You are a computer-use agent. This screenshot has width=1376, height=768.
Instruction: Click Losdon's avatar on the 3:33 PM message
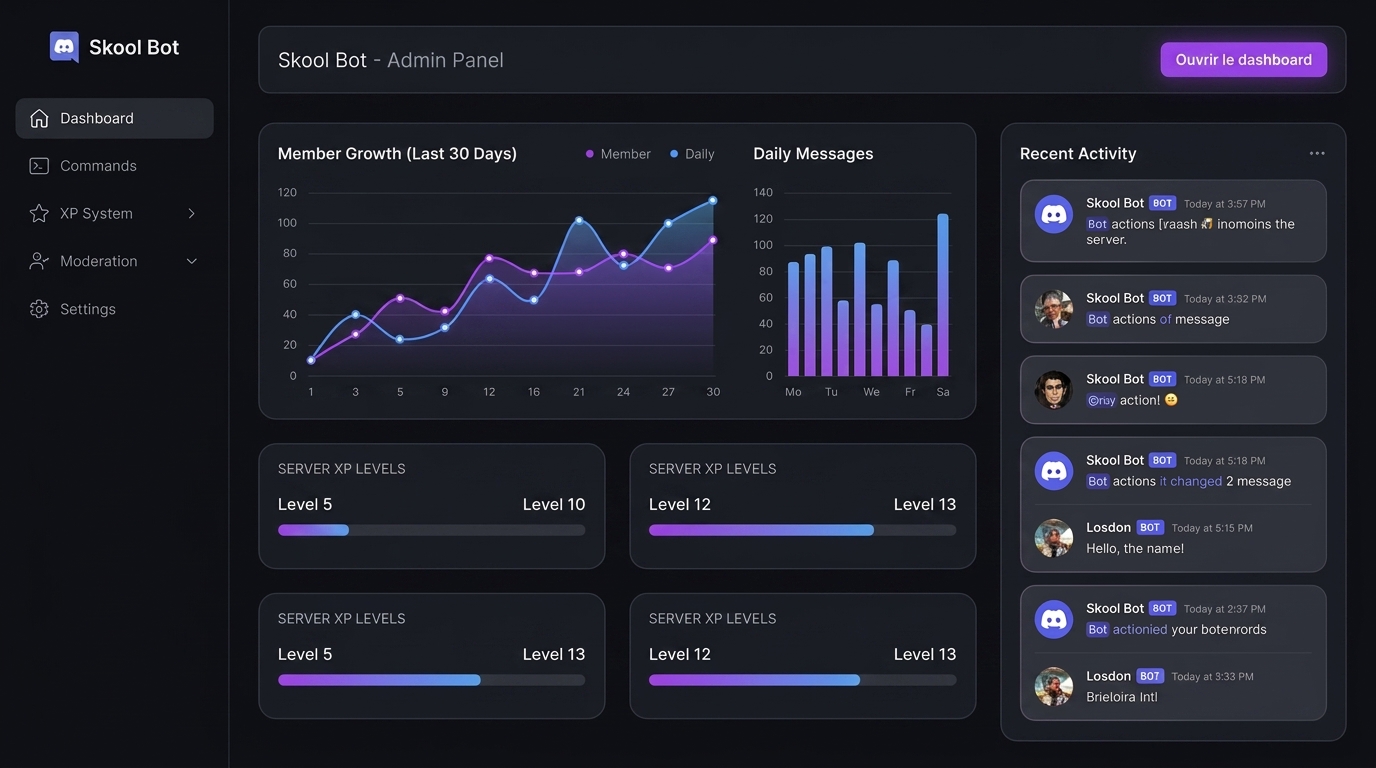tap(1054, 686)
